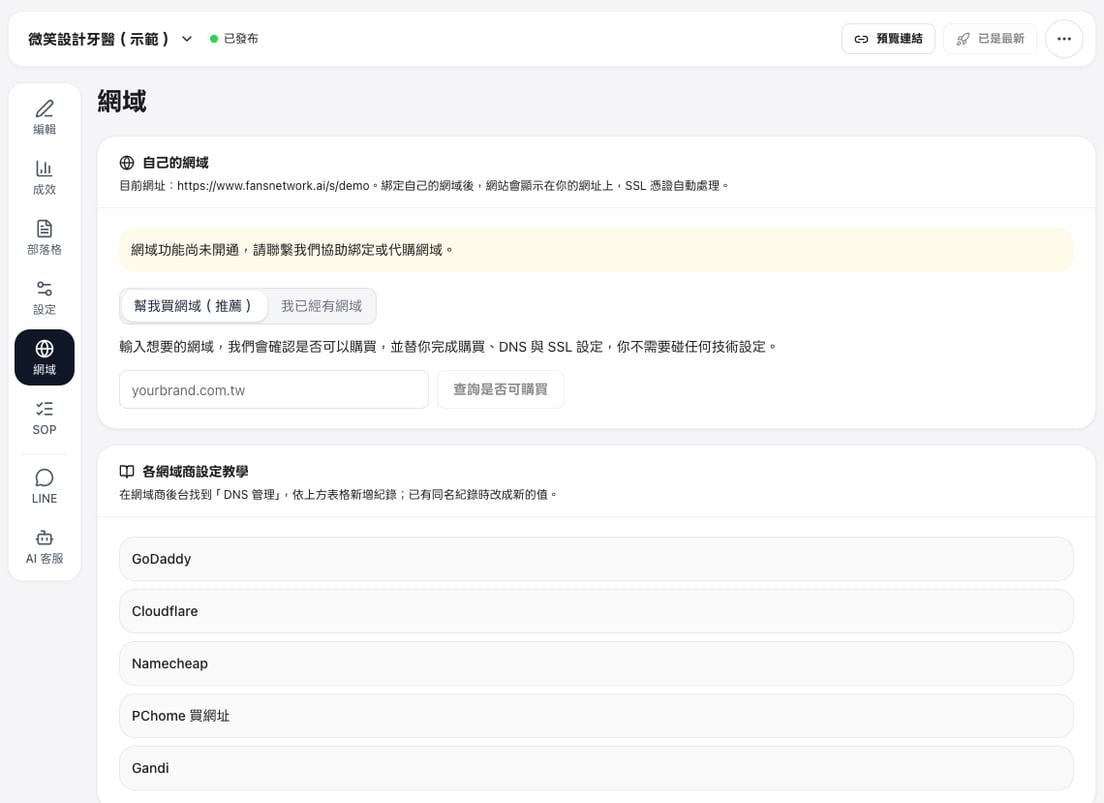Select the 幫我買網域（推薦）tab
The image size is (1104, 803).
pos(194,306)
